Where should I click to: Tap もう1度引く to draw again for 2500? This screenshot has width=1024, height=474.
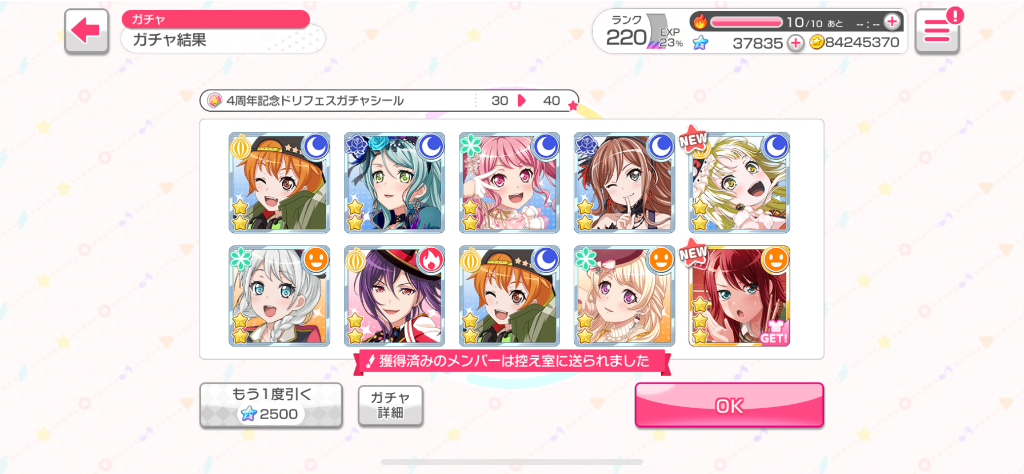[x=271, y=405]
